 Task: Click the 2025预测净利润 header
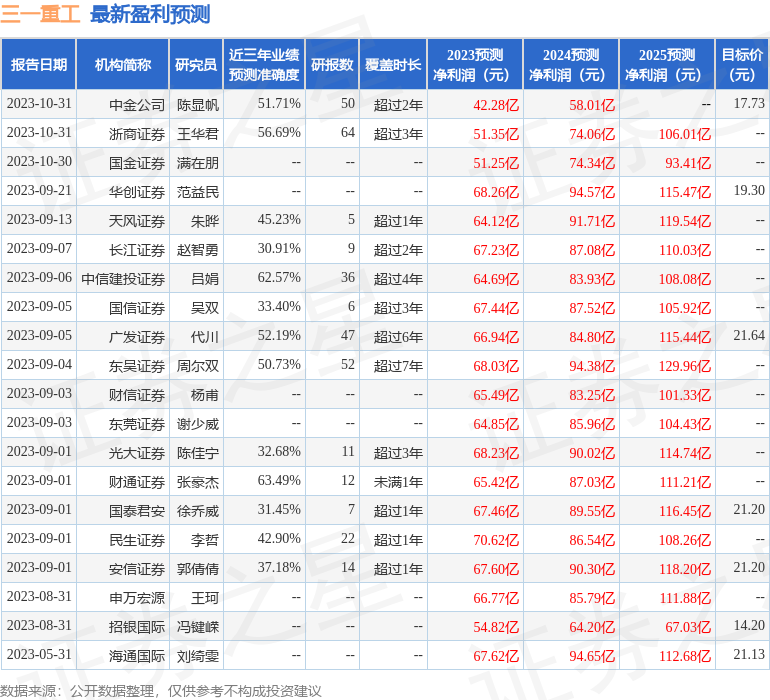click(667, 64)
